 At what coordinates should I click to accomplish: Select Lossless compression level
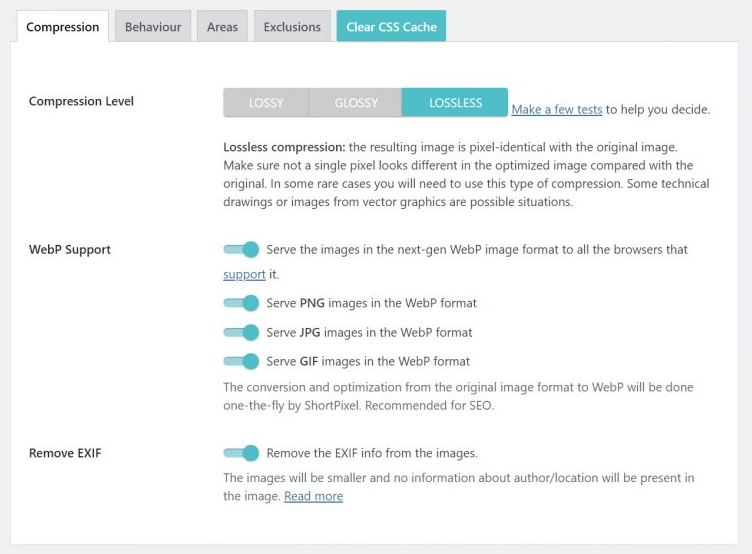coord(455,103)
